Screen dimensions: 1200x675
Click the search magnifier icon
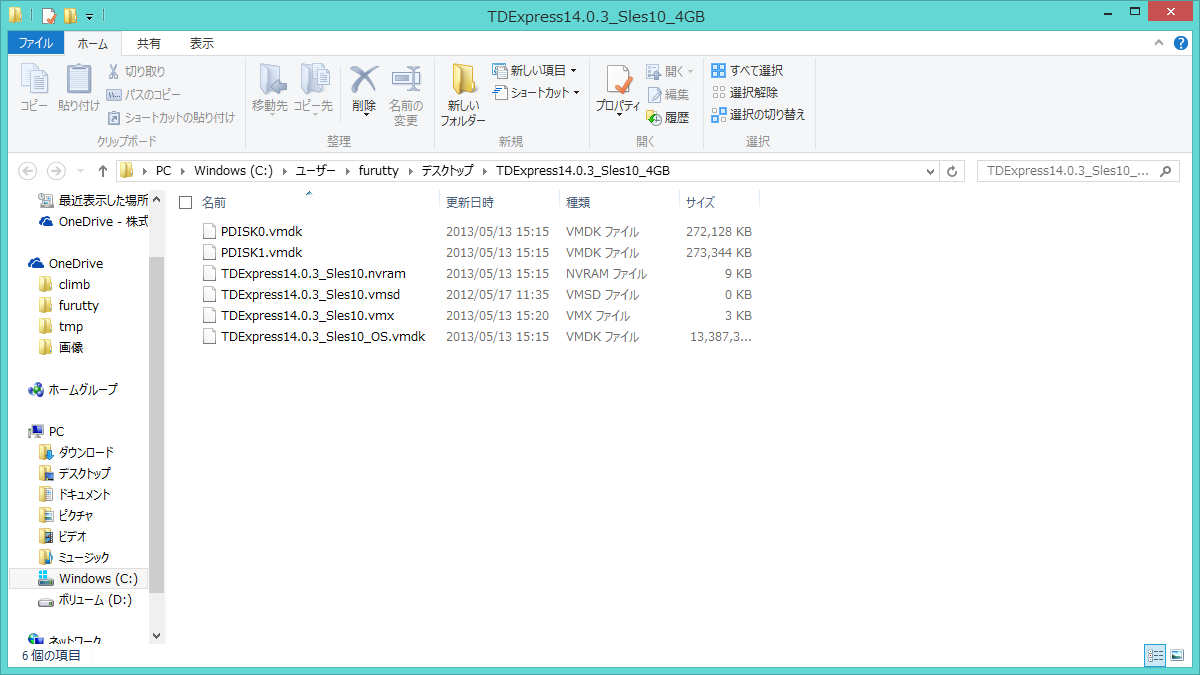pyautogui.click(x=1166, y=171)
